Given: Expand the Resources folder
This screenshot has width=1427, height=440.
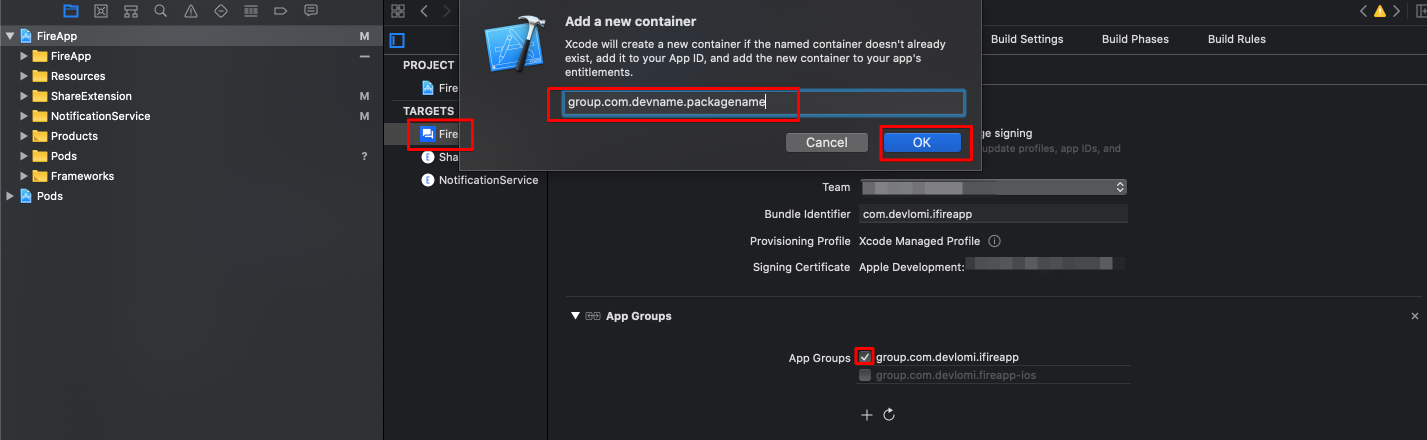Looking at the screenshot, I should tap(25, 76).
